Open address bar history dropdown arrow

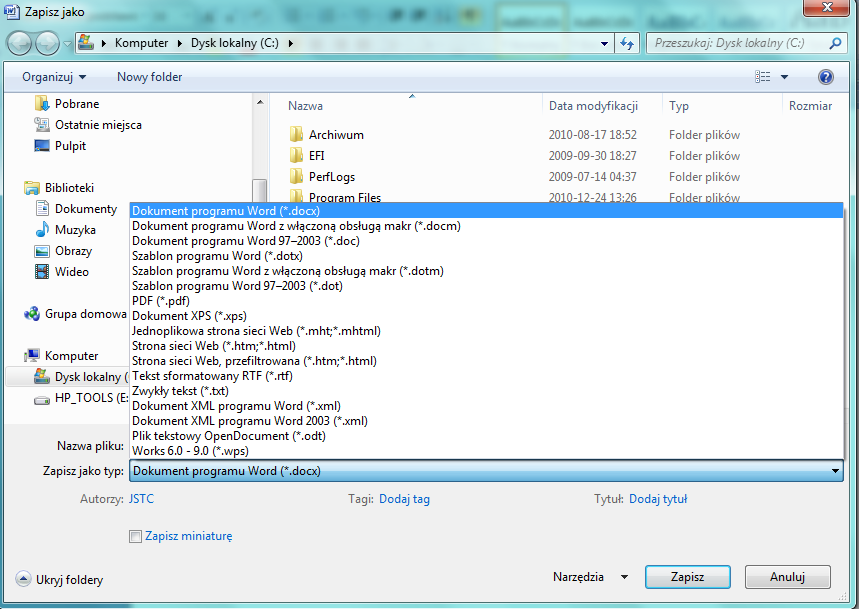[x=604, y=43]
